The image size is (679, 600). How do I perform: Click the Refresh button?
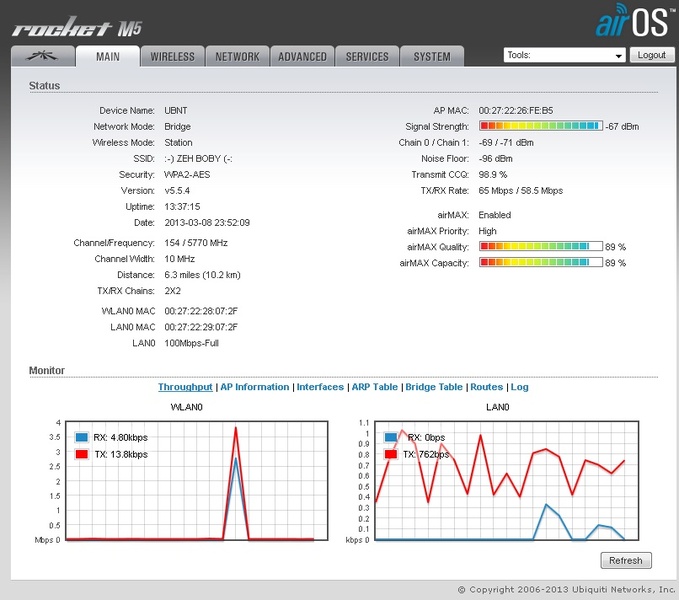click(626, 560)
